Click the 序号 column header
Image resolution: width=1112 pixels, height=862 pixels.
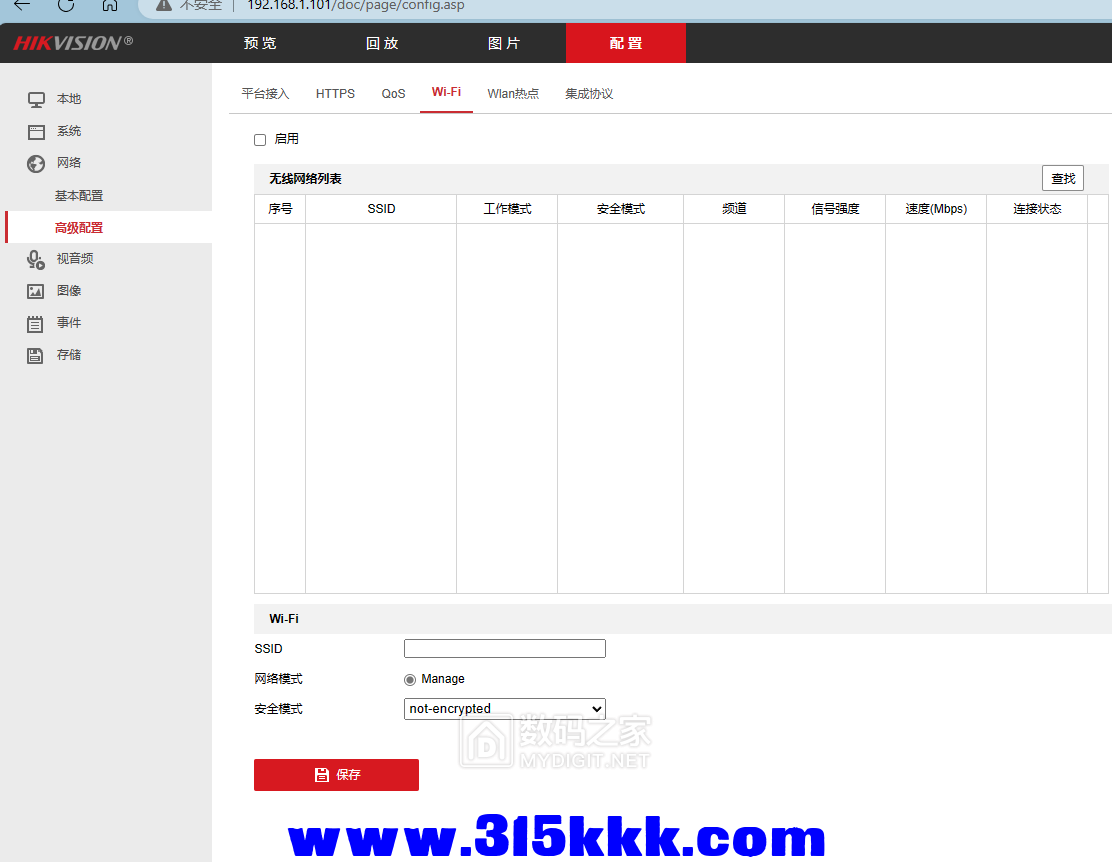click(x=280, y=209)
